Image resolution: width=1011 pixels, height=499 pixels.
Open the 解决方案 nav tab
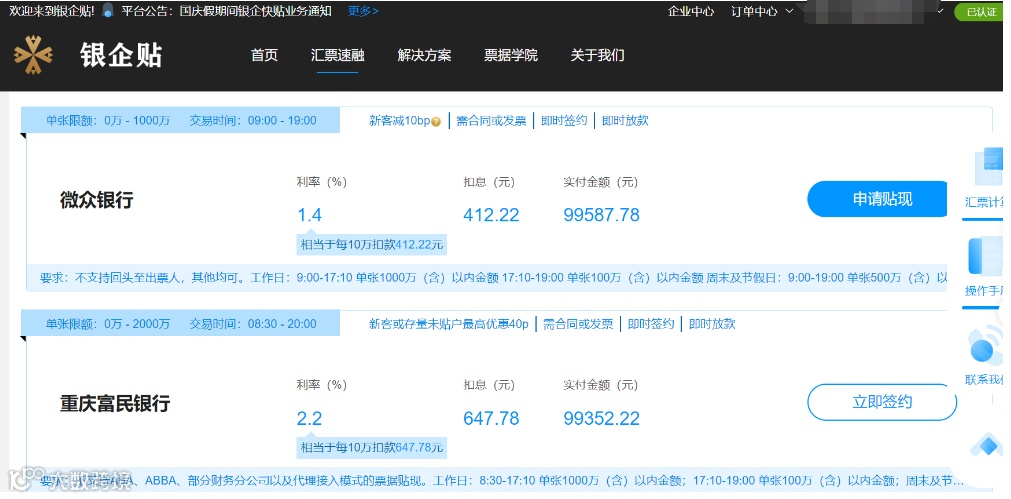point(424,55)
